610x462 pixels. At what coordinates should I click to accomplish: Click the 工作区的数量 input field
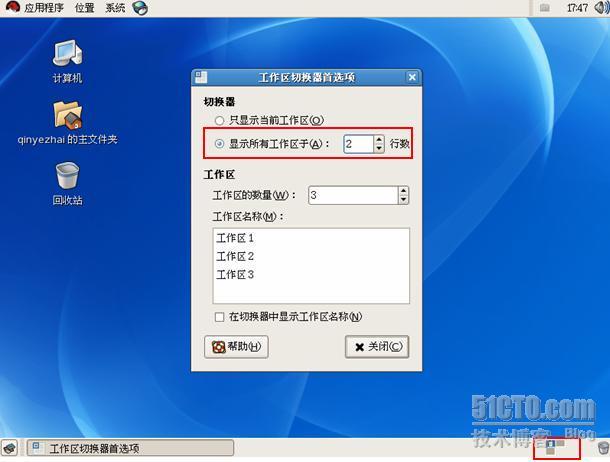(353, 195)
